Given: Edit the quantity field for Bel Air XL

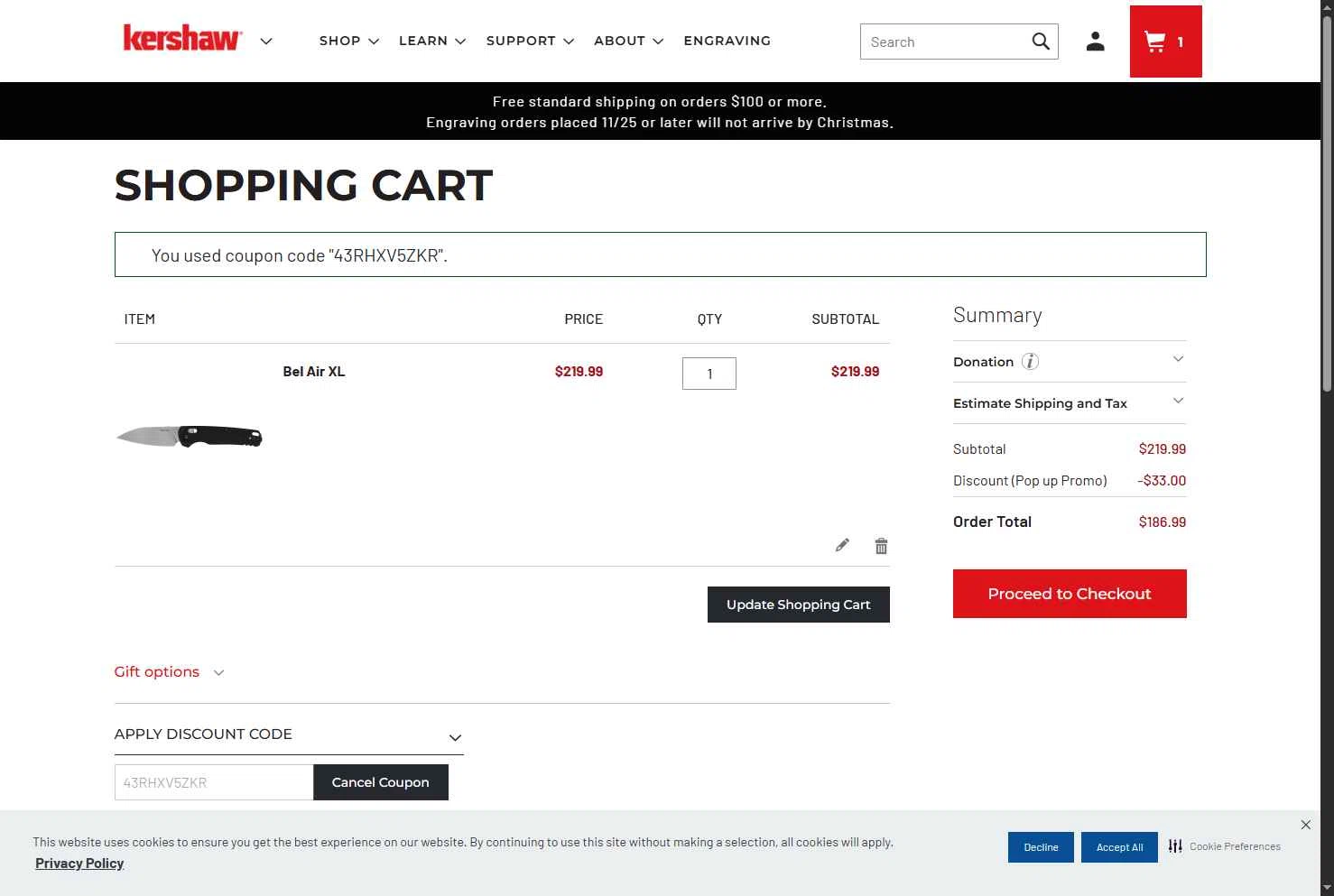Looking at the screenshot, I should (709, 374).
